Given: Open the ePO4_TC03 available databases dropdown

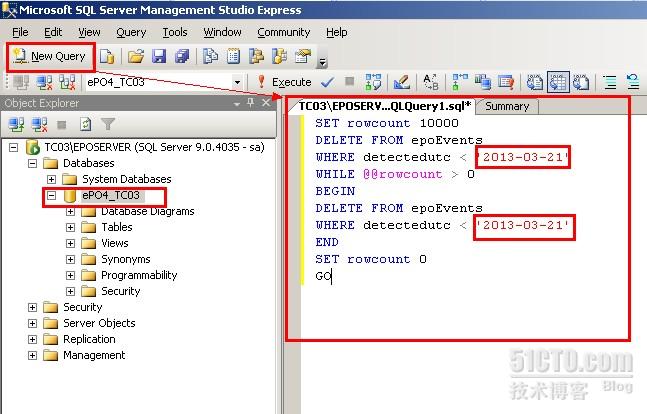Looking at the screenshot, I should 237,82.
